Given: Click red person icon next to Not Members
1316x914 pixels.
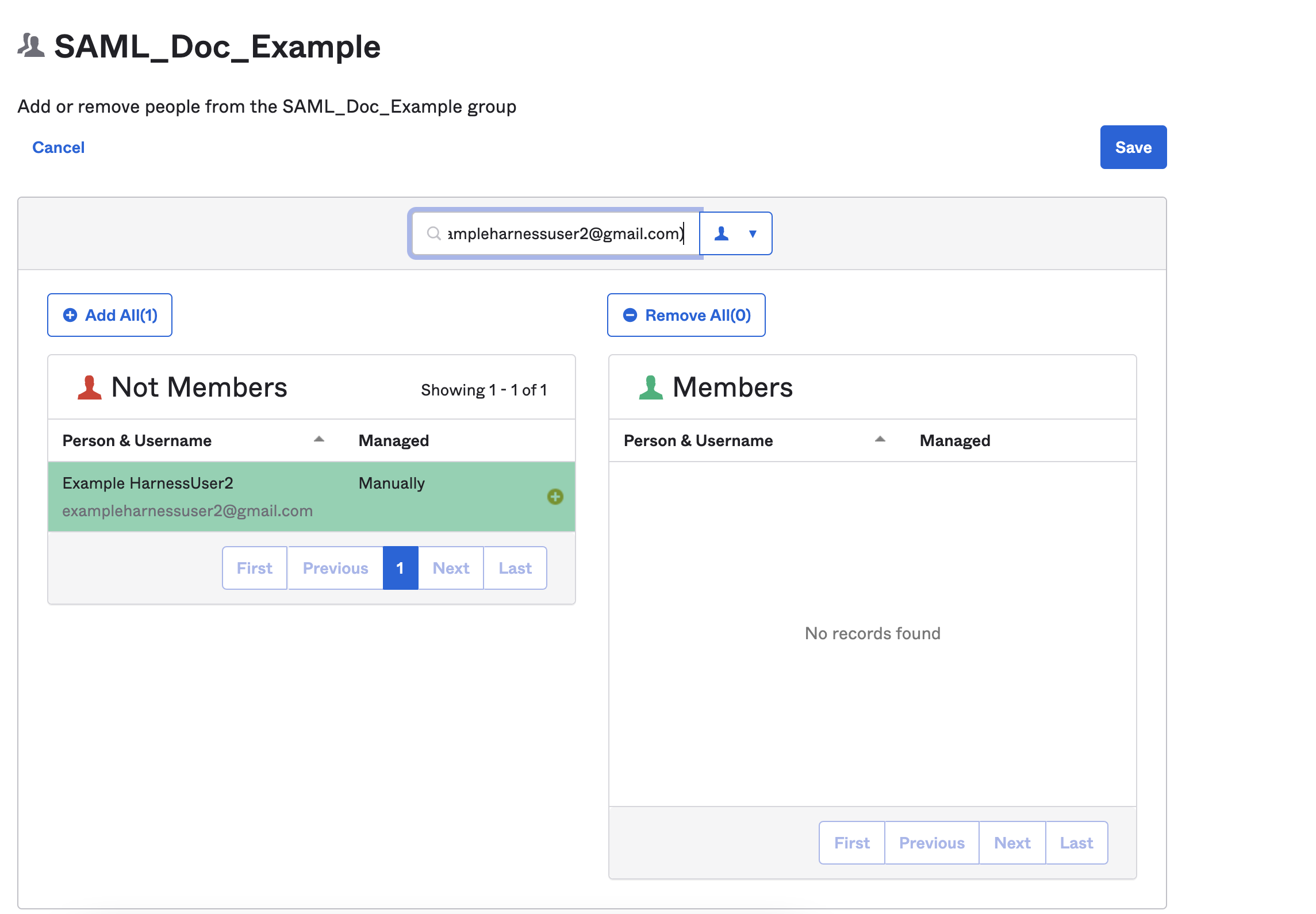Looking at the screenshot, I should tap(89, 387).
